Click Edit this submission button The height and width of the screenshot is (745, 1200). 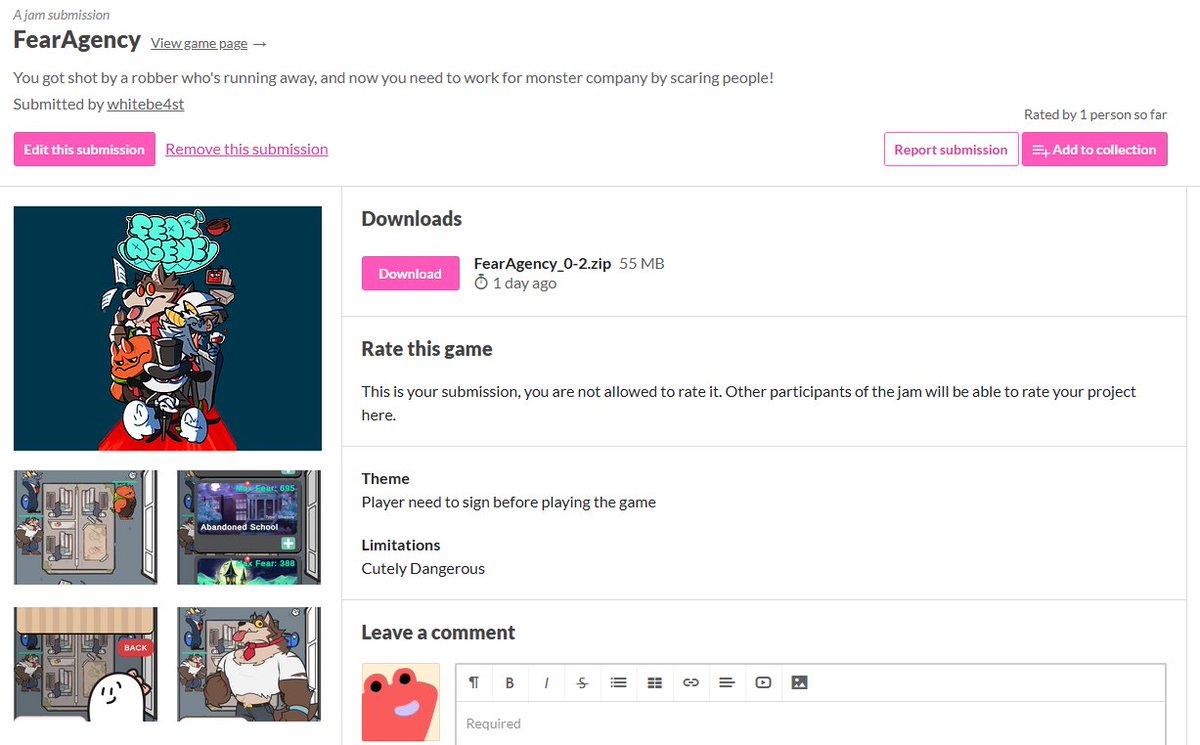point(84,149)
